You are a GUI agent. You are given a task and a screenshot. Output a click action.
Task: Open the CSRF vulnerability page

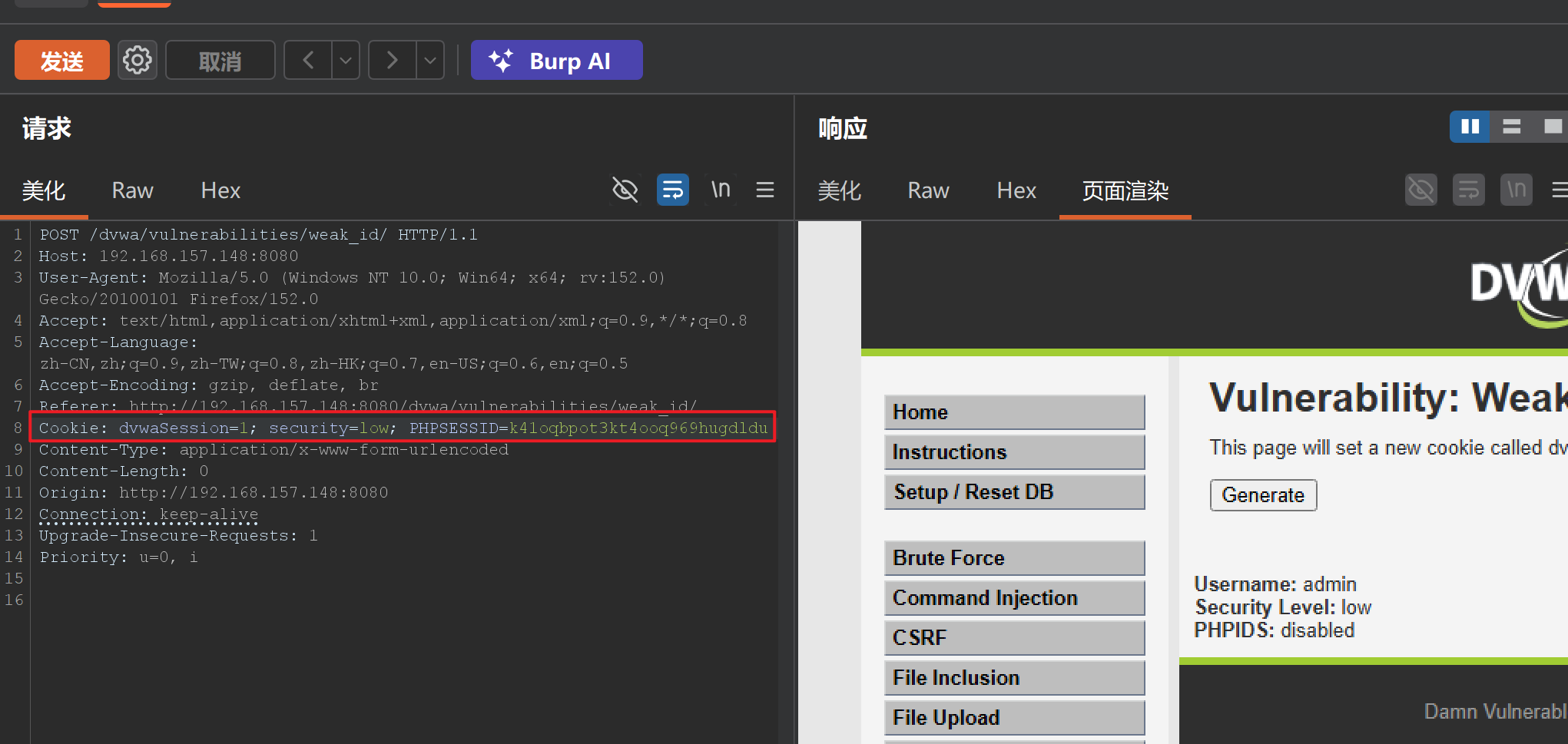click(1014, 638)
